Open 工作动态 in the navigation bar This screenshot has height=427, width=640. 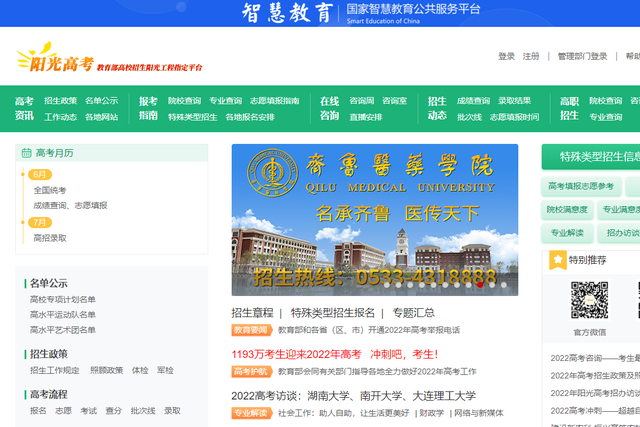pos(60,117)
